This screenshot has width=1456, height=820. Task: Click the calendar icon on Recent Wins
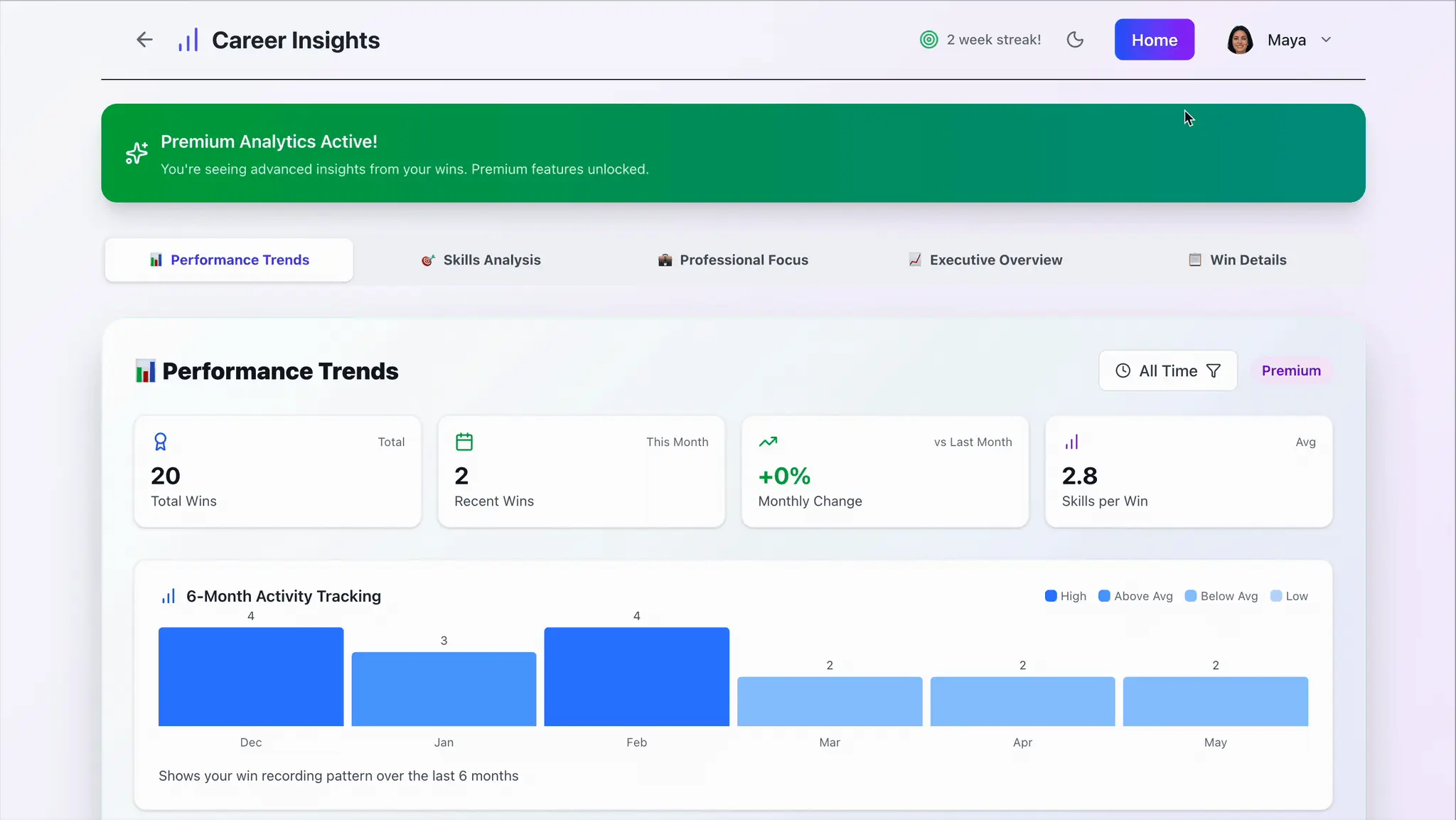tap(464, 442)
